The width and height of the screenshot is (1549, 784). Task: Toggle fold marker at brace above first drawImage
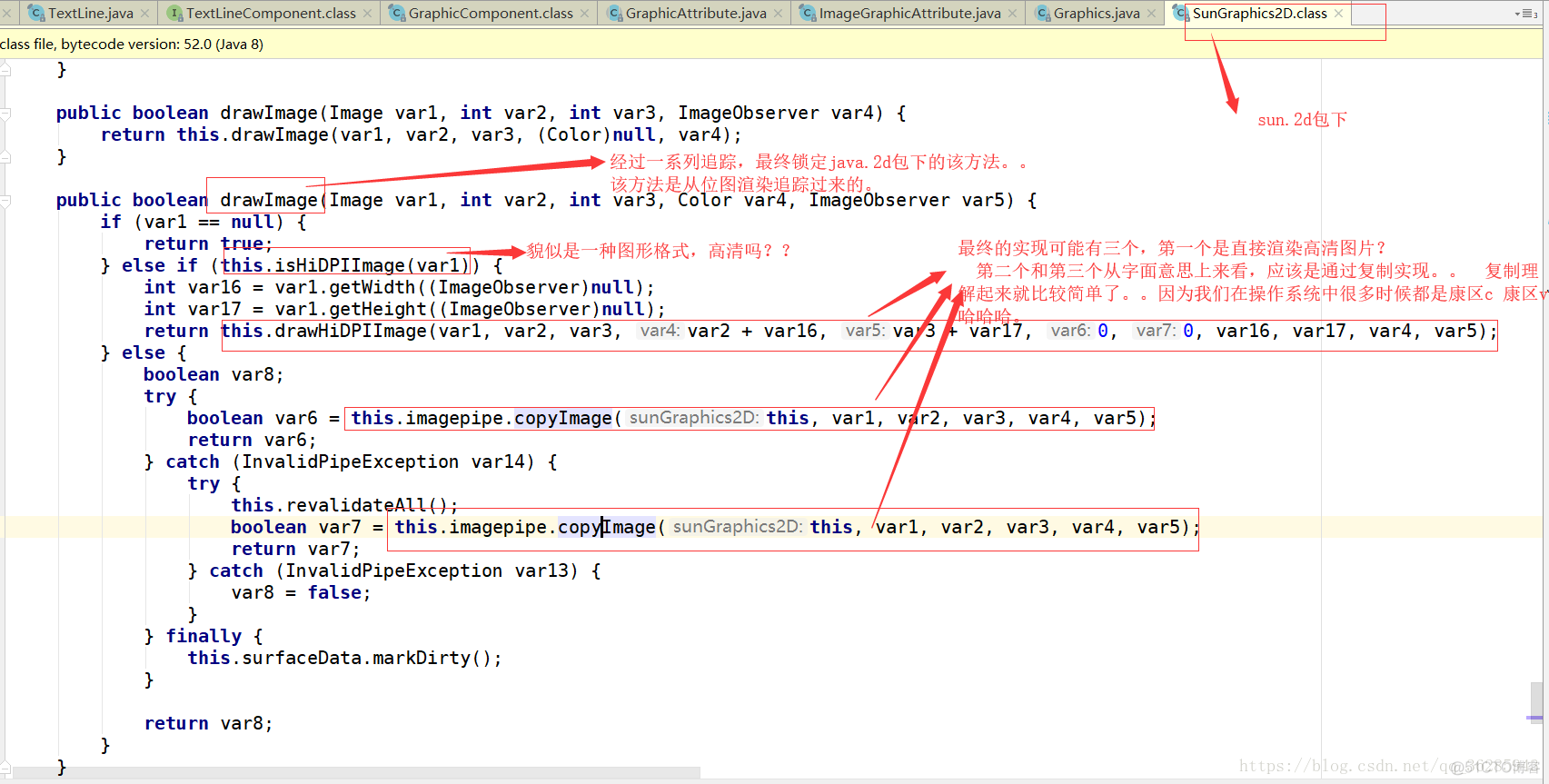pyautogui.click(x=5, y=69)
